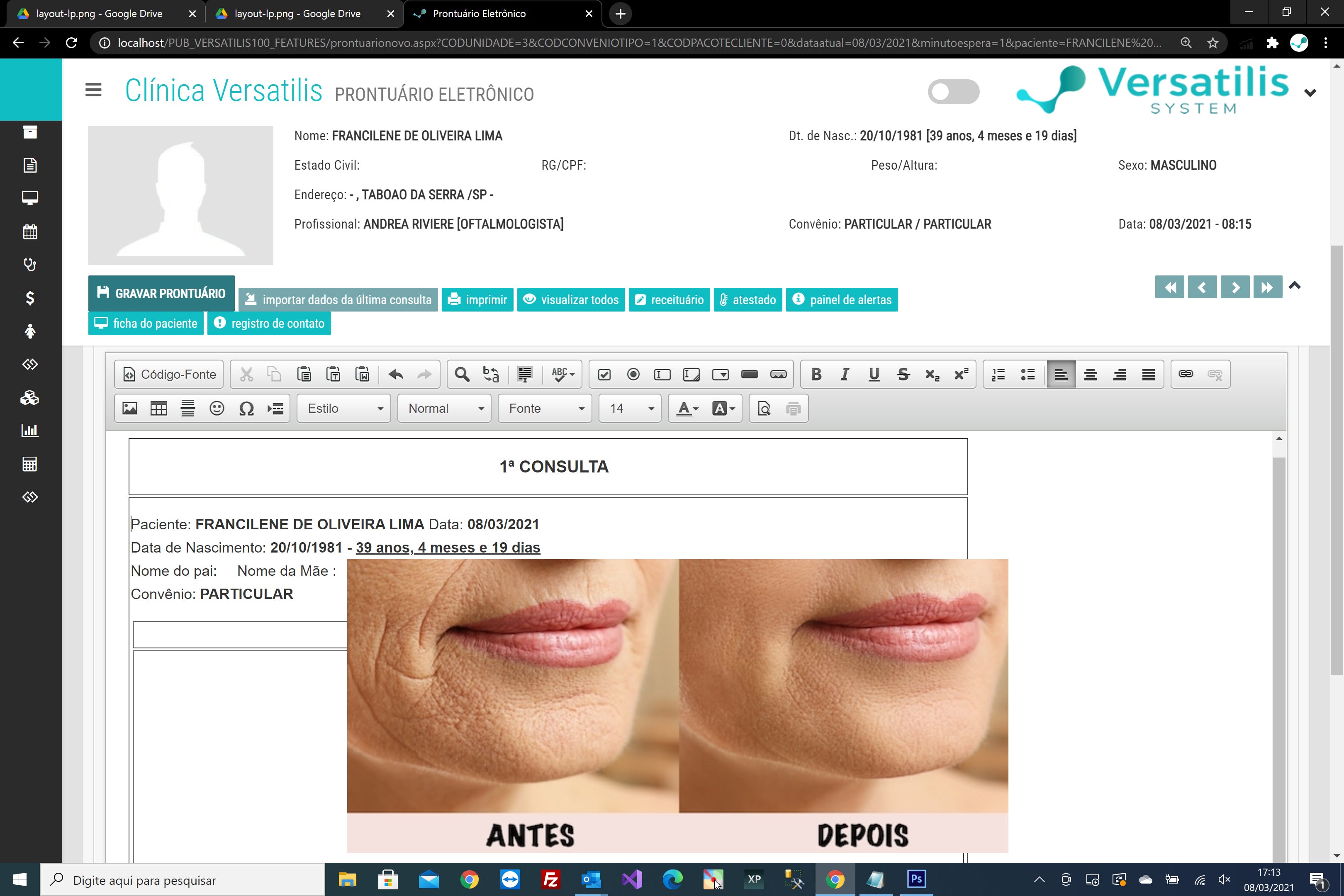
Task: Insert a special character with the Omega icon
Action: tap(246, 409)
